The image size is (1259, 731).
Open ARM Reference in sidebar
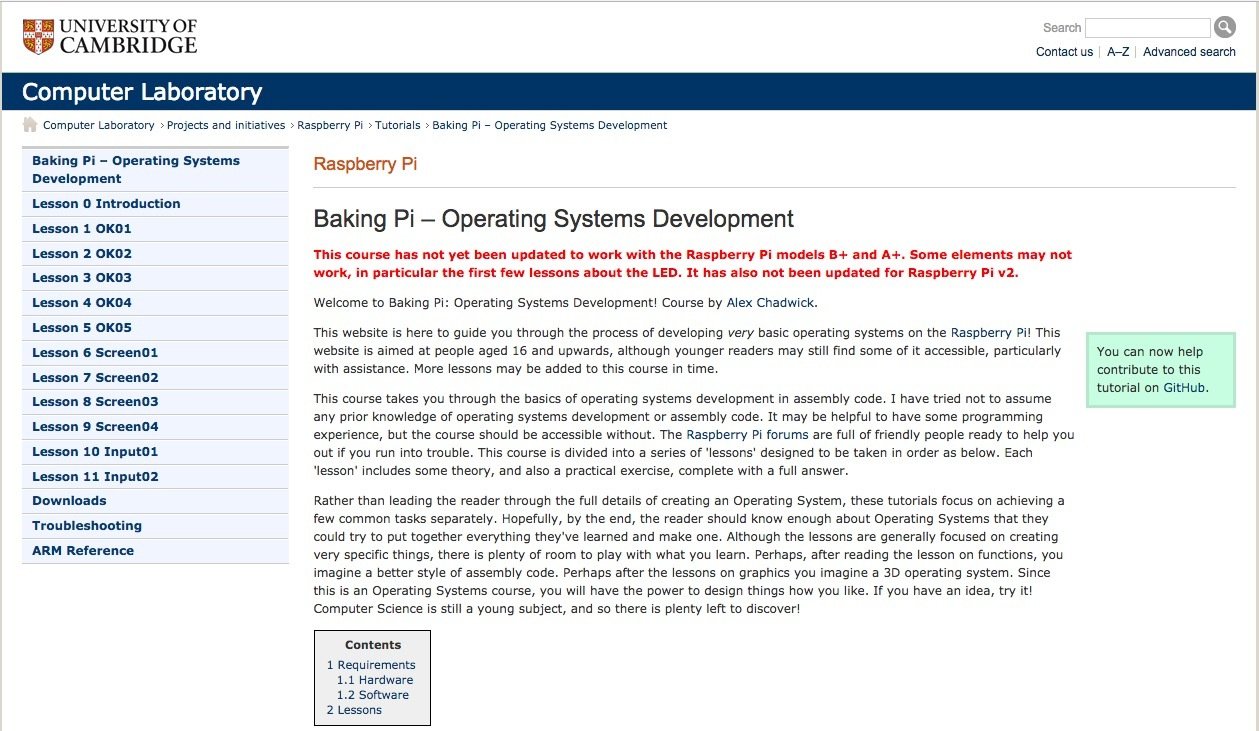click(x=155, y=551)
